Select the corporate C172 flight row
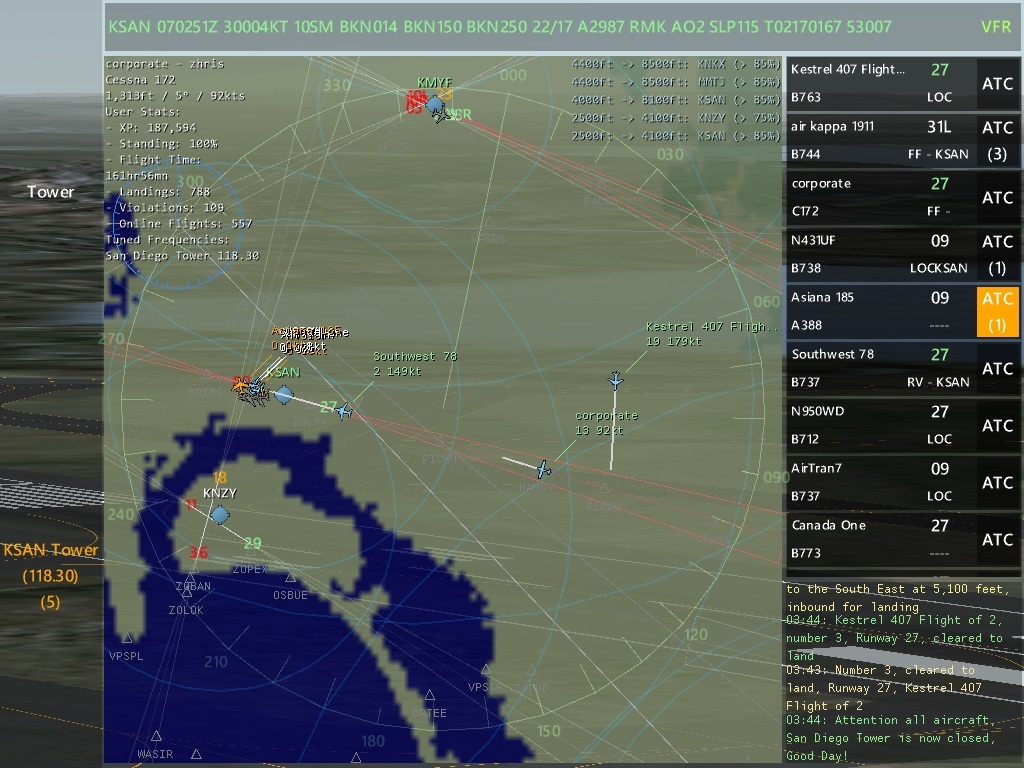Viewport: 1024px width, 768px height. tap(881, 197)
